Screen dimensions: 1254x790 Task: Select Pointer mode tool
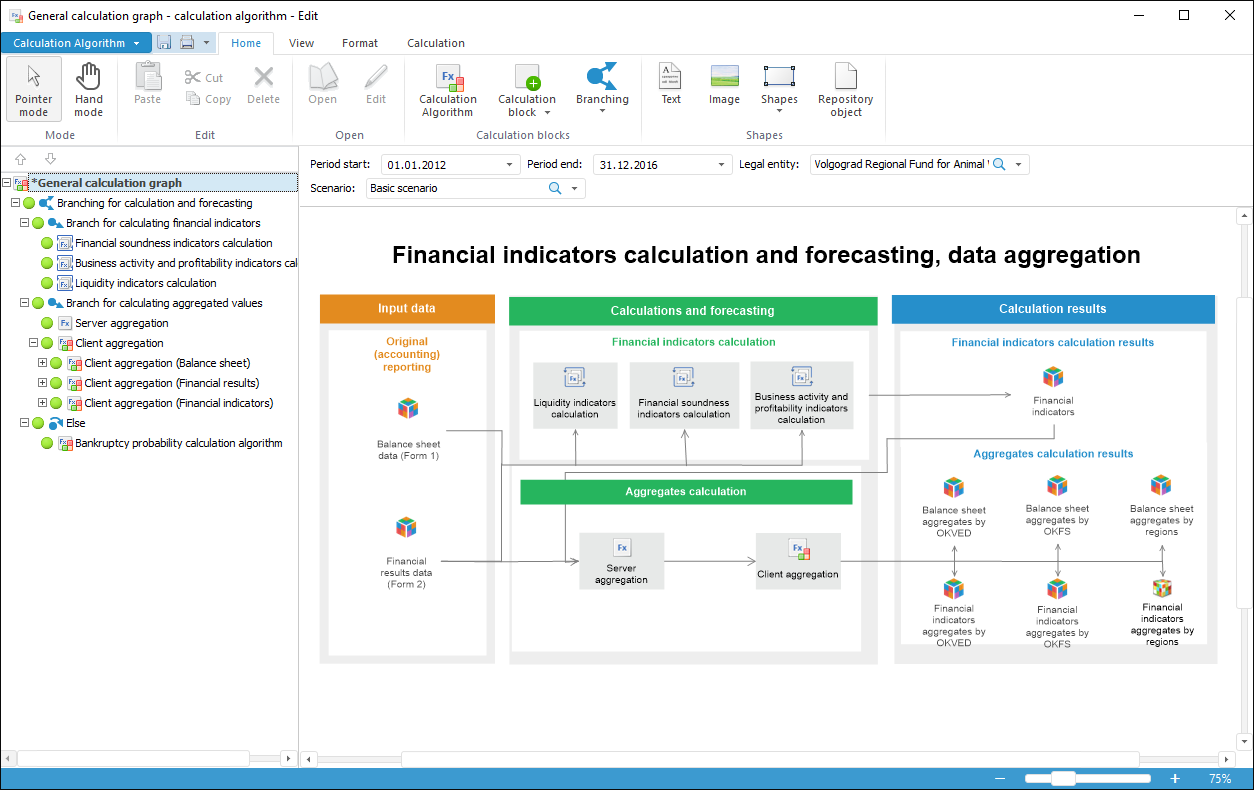pos(33,89)
